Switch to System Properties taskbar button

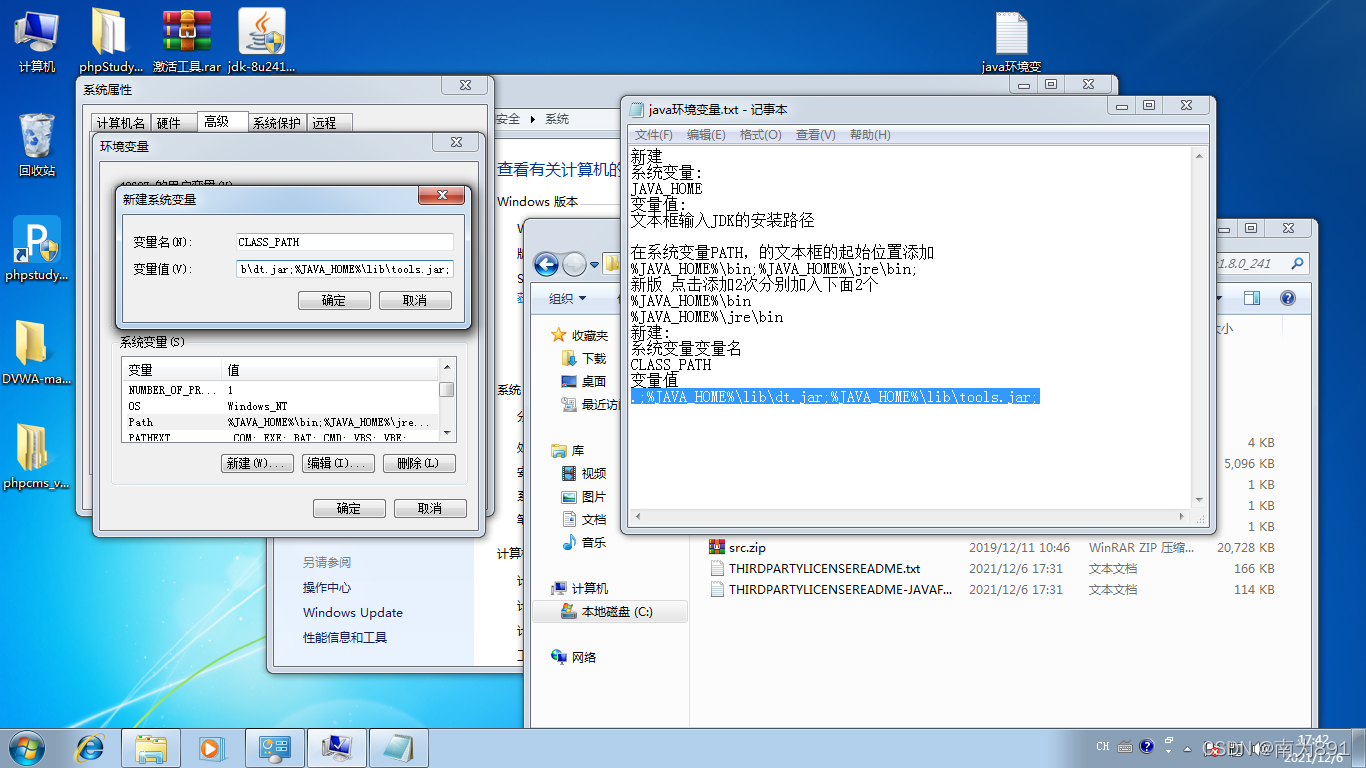click(337, 748)
